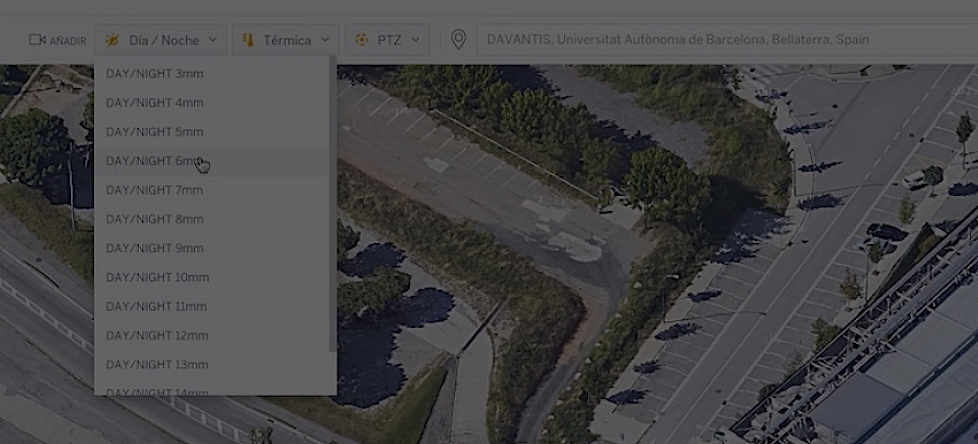Choose the DAY/NIGHT 13mm option

click(x=157, y=364)
